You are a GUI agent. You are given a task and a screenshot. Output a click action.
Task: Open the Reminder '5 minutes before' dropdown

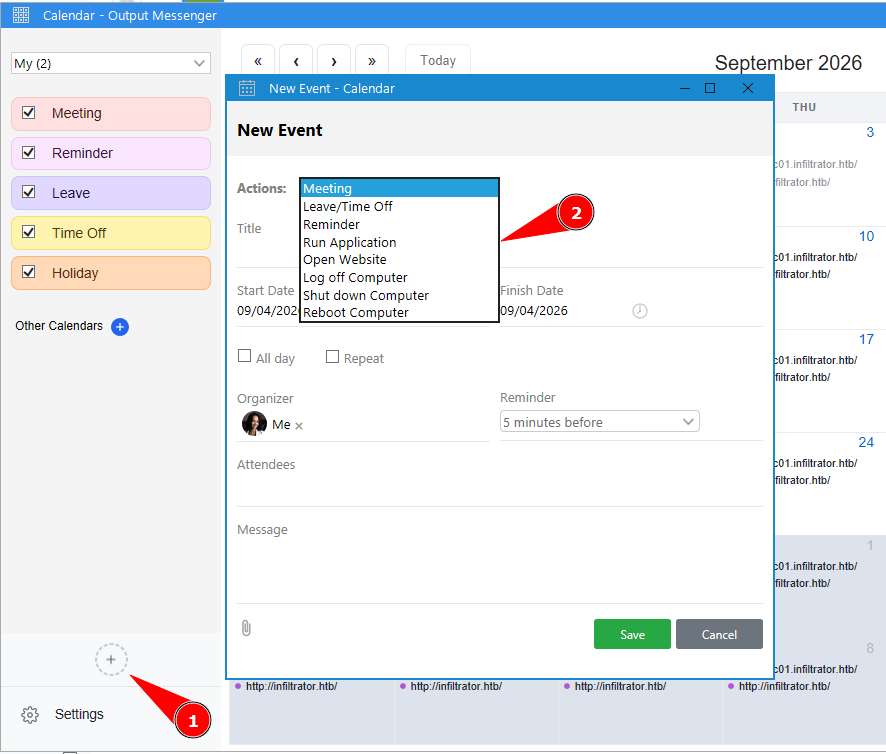[600, 422]
